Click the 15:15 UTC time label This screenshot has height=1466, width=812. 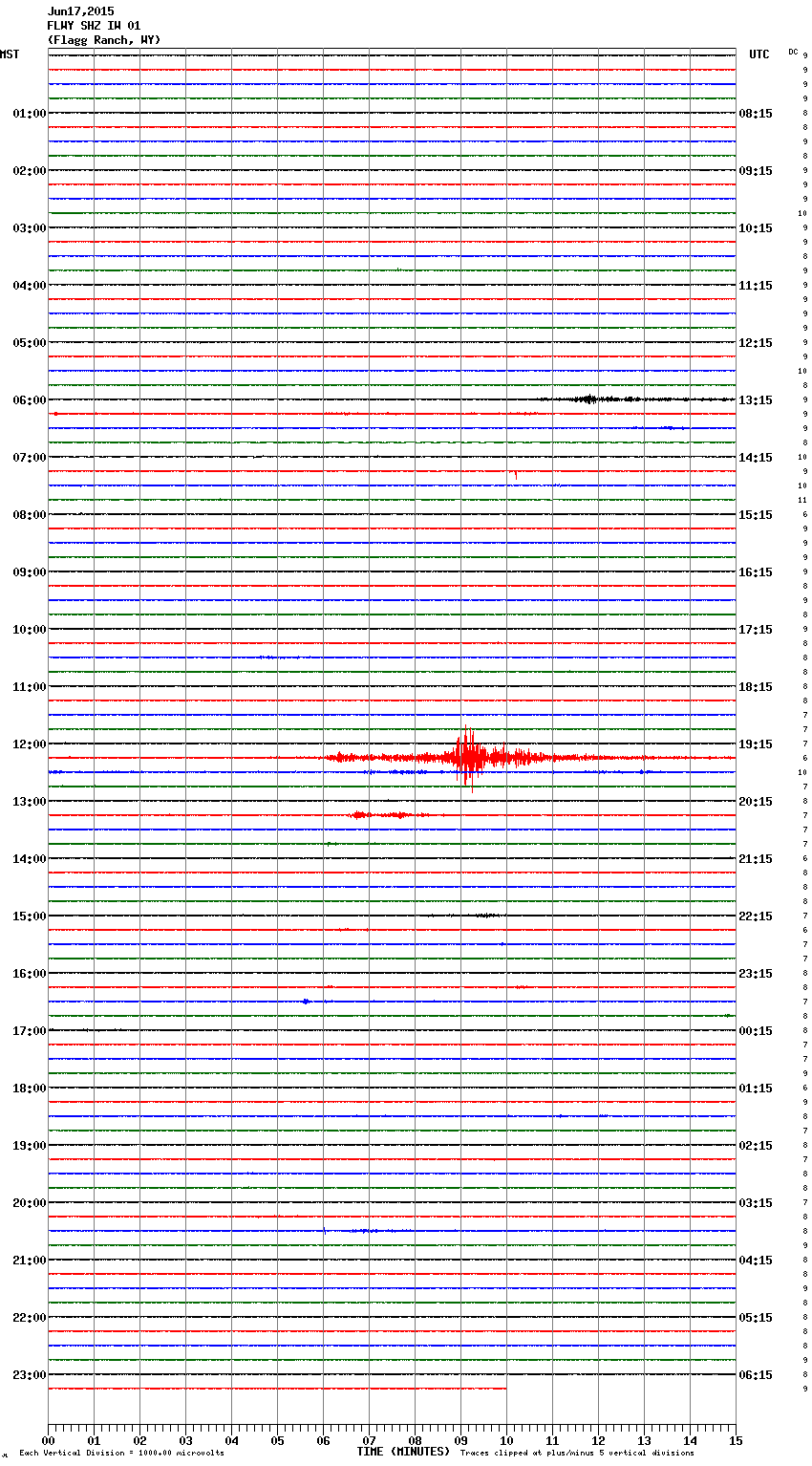(x=756, y=515)
